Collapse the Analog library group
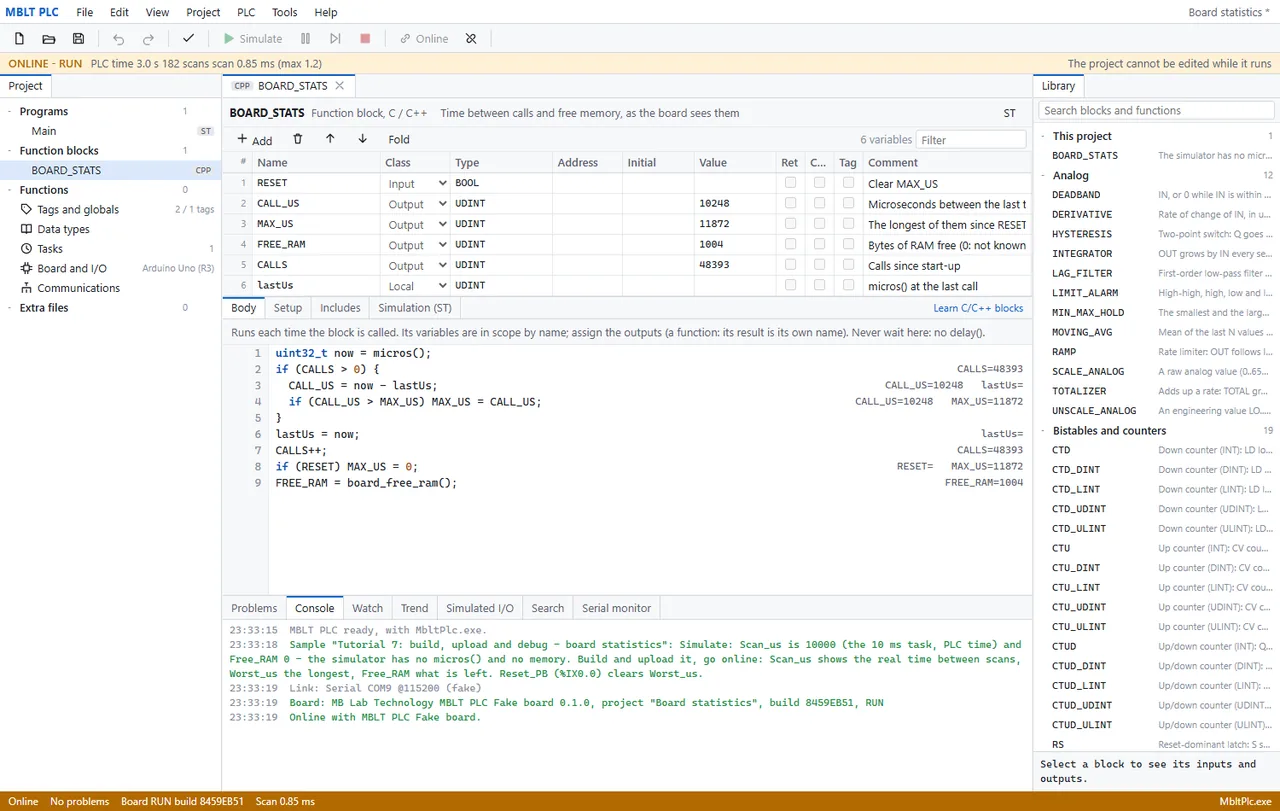The image size is (1280, 811). [x=1043, y=176]
